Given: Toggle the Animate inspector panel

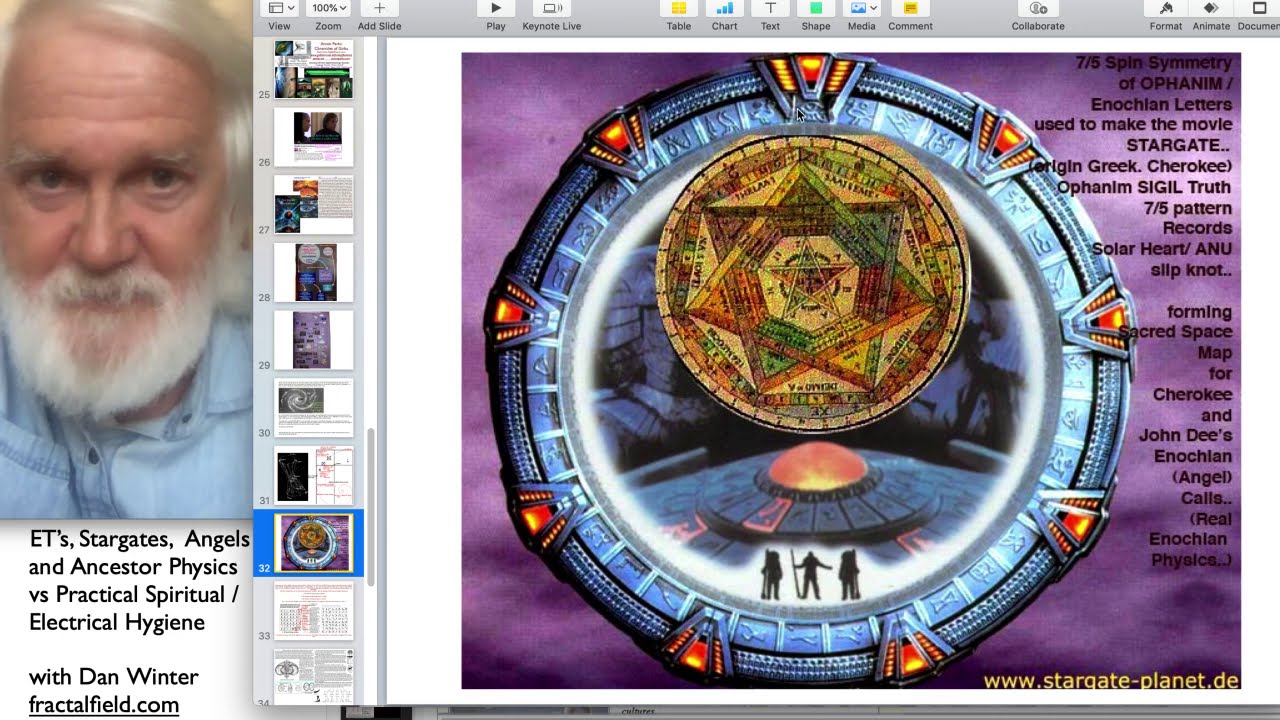Looking at the screenshot, I should [1211, 9].
